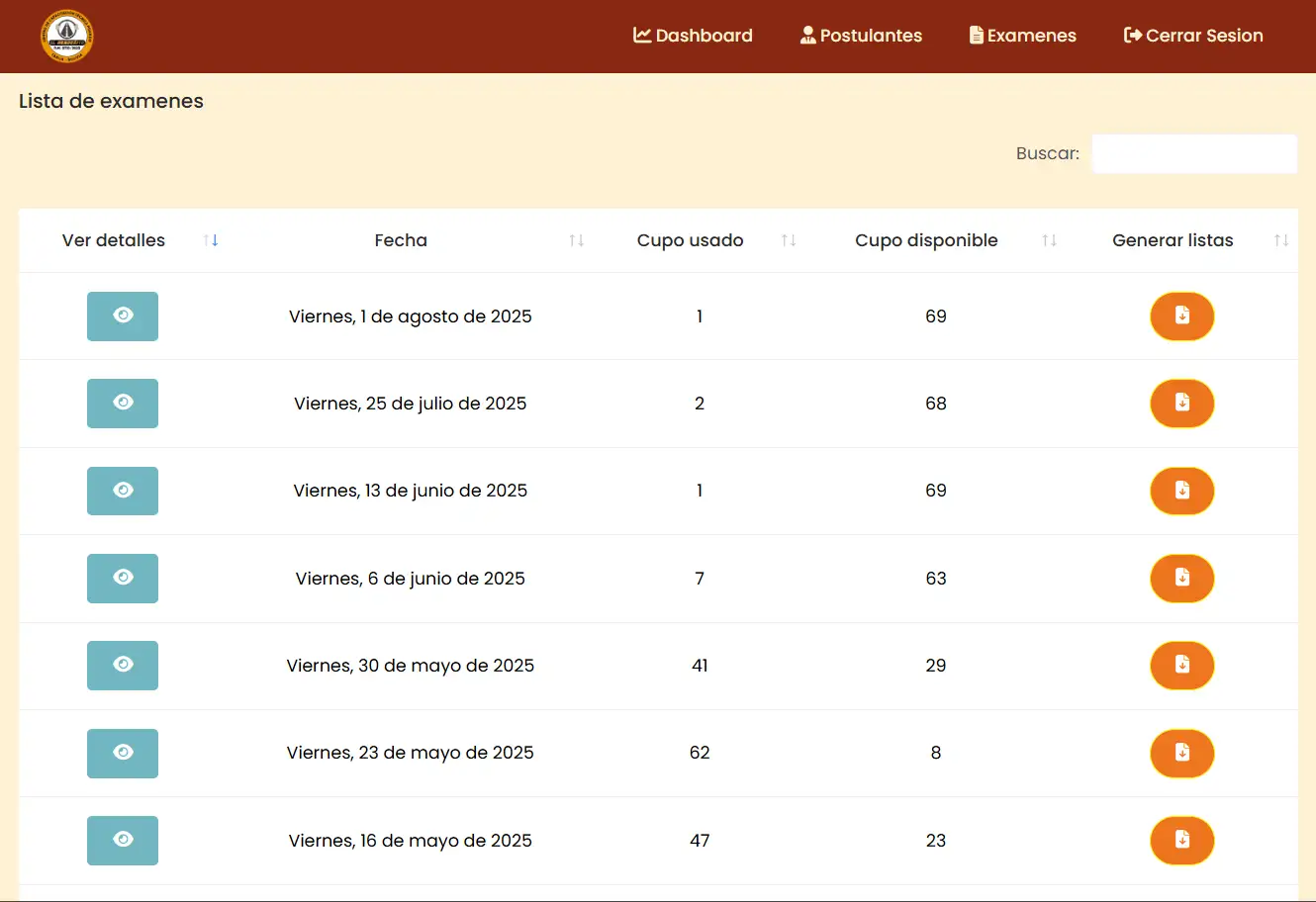Click the cupo usado value 47
Viewport: 1316px width, 902px height.
click(x=700, y=841)
